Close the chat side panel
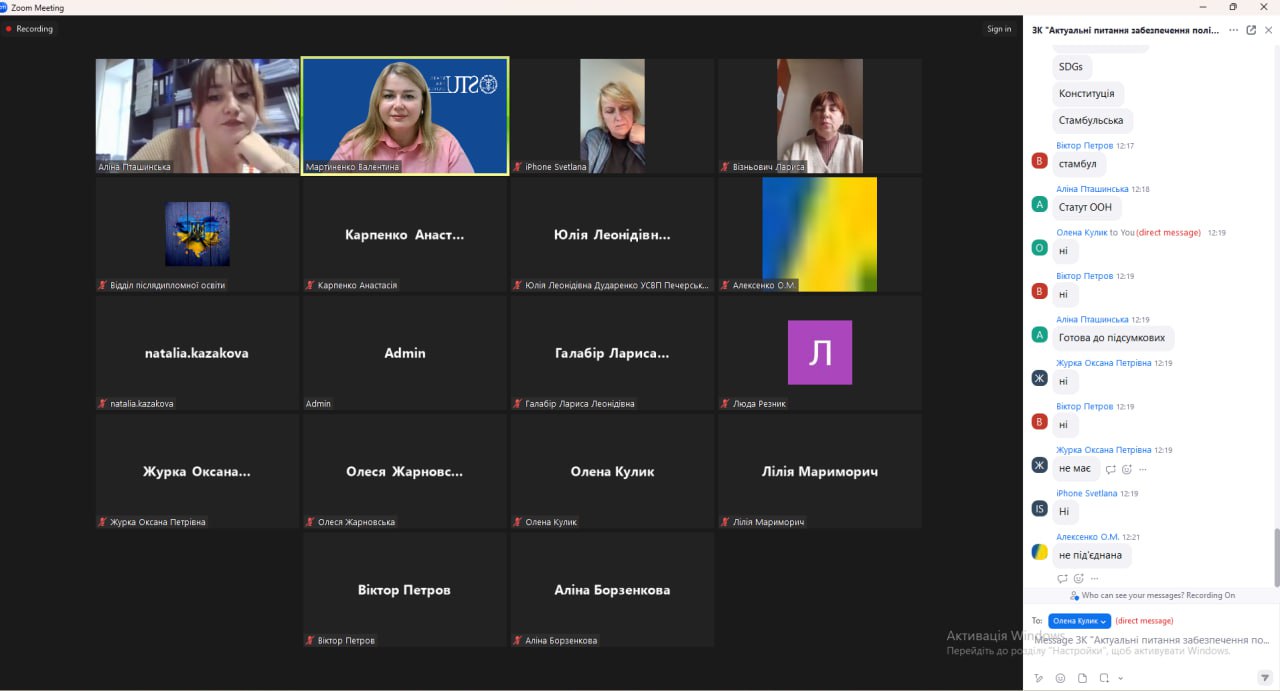This screenshot has width=1280, height=691. pos(1268,30)
